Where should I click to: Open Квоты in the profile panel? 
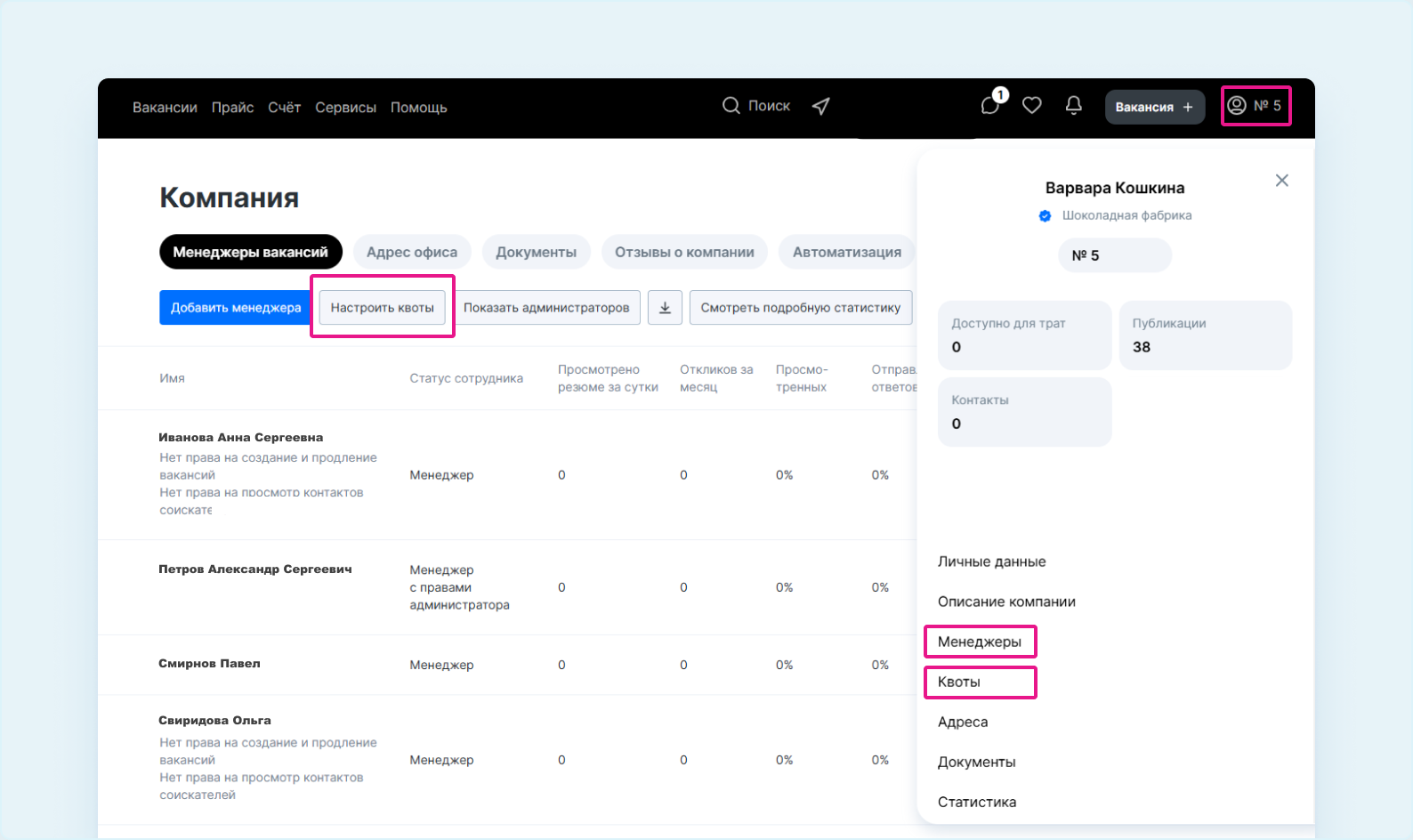pos(959,682)
